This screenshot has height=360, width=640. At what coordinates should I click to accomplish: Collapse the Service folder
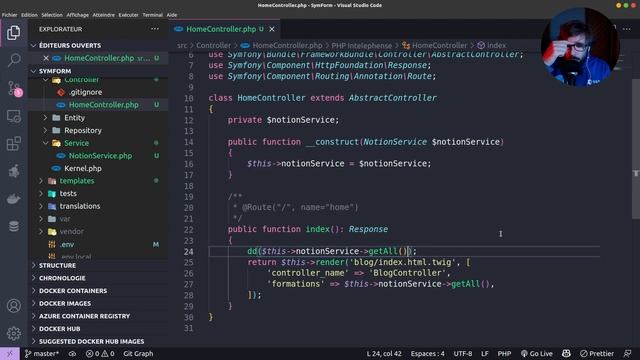76,143
